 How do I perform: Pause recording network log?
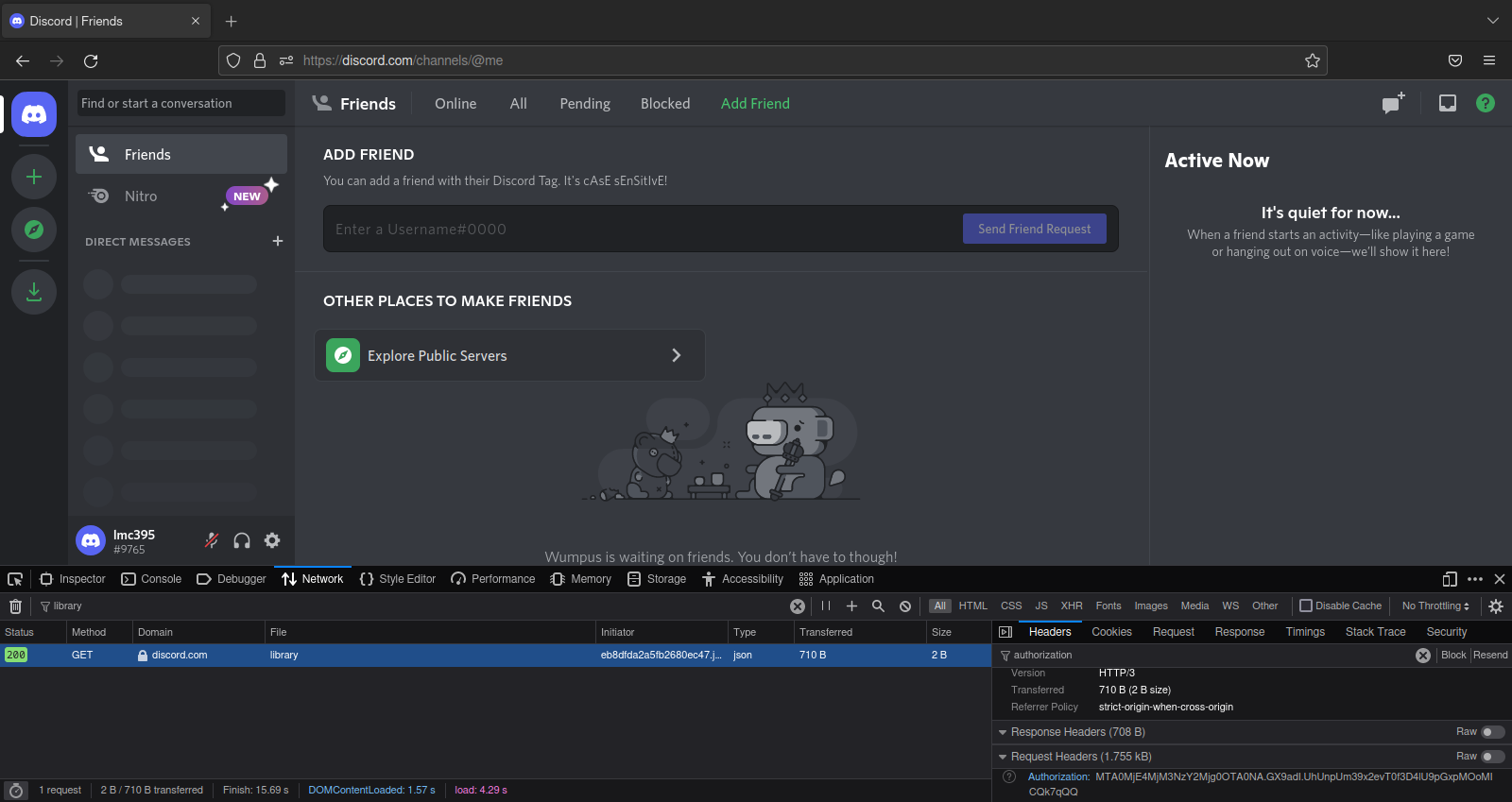(826, 606)
